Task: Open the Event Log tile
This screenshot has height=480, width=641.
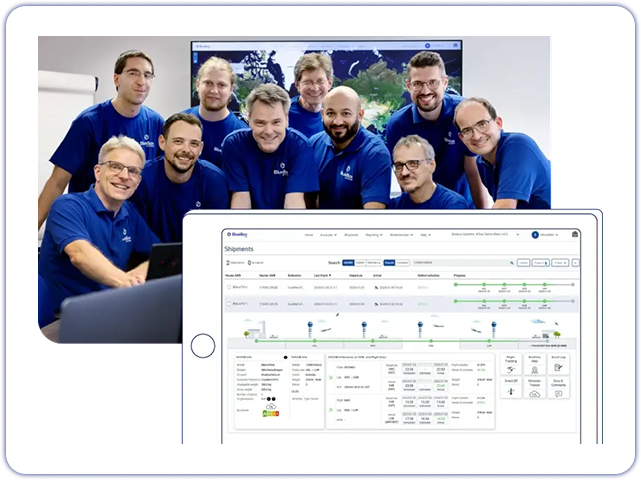Action: [558, 366]
